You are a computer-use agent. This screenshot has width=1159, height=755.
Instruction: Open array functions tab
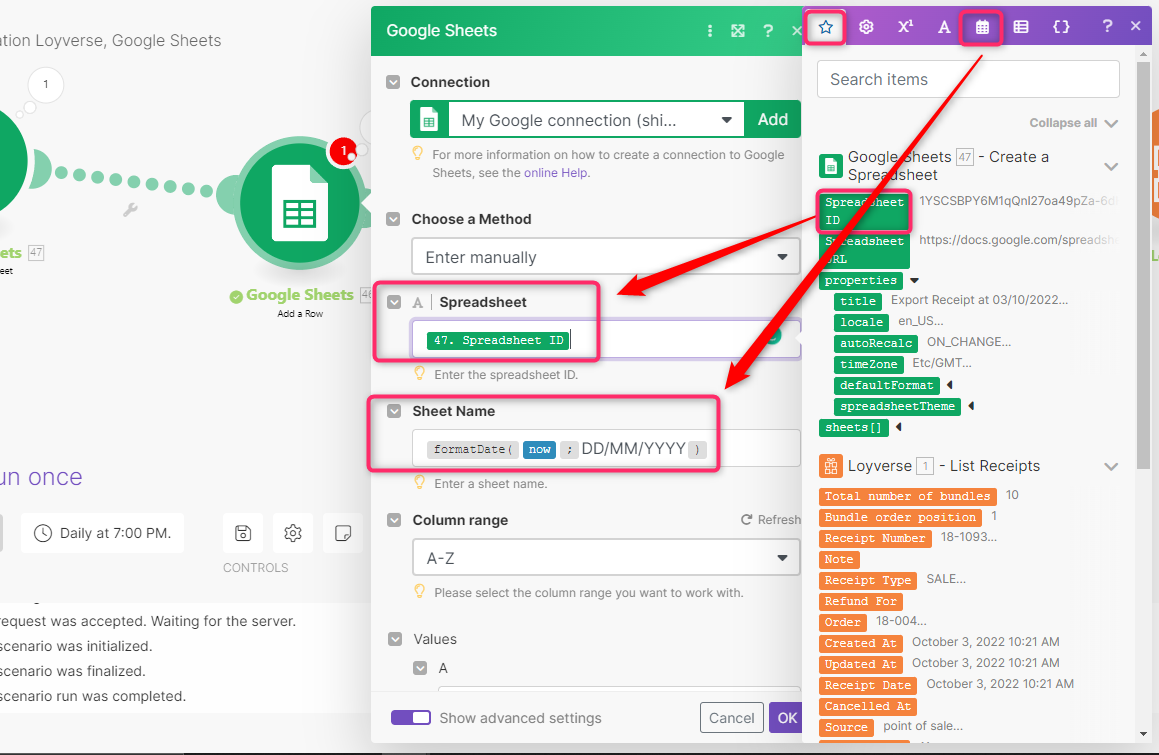(x=1021, y=27)
